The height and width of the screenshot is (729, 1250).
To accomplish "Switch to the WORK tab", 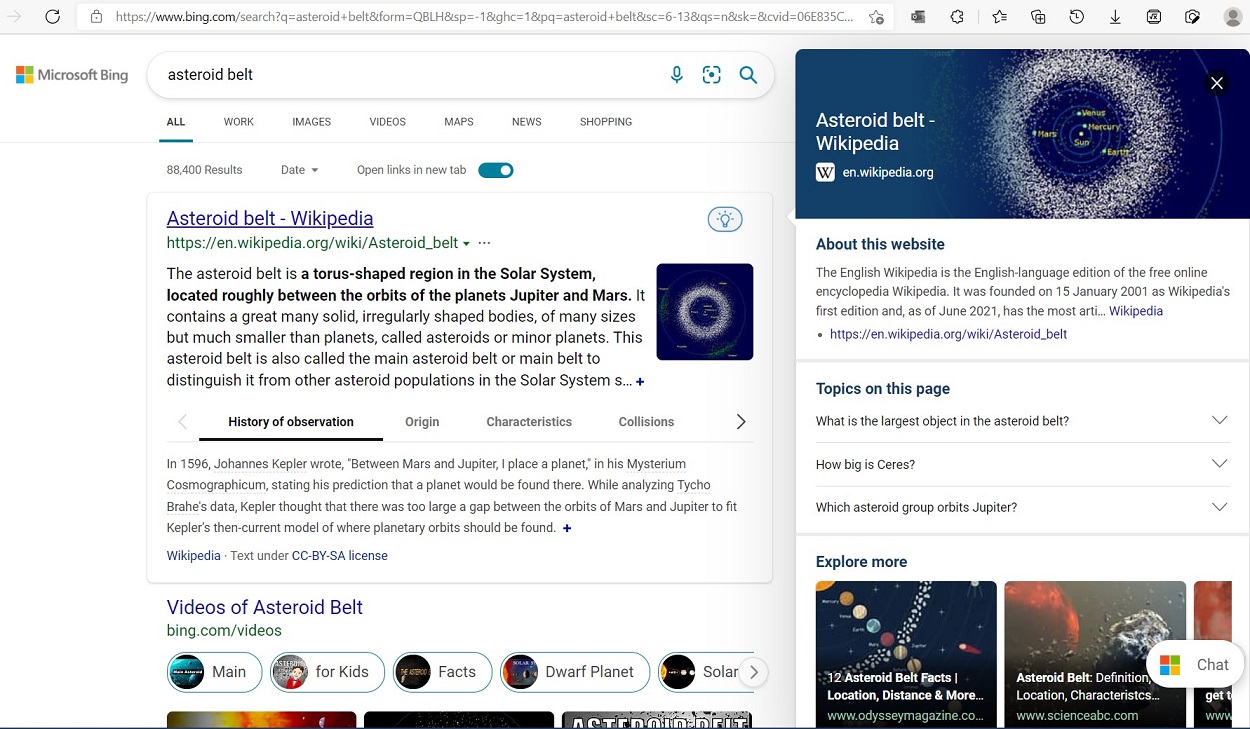I will (x=239, y=122).
